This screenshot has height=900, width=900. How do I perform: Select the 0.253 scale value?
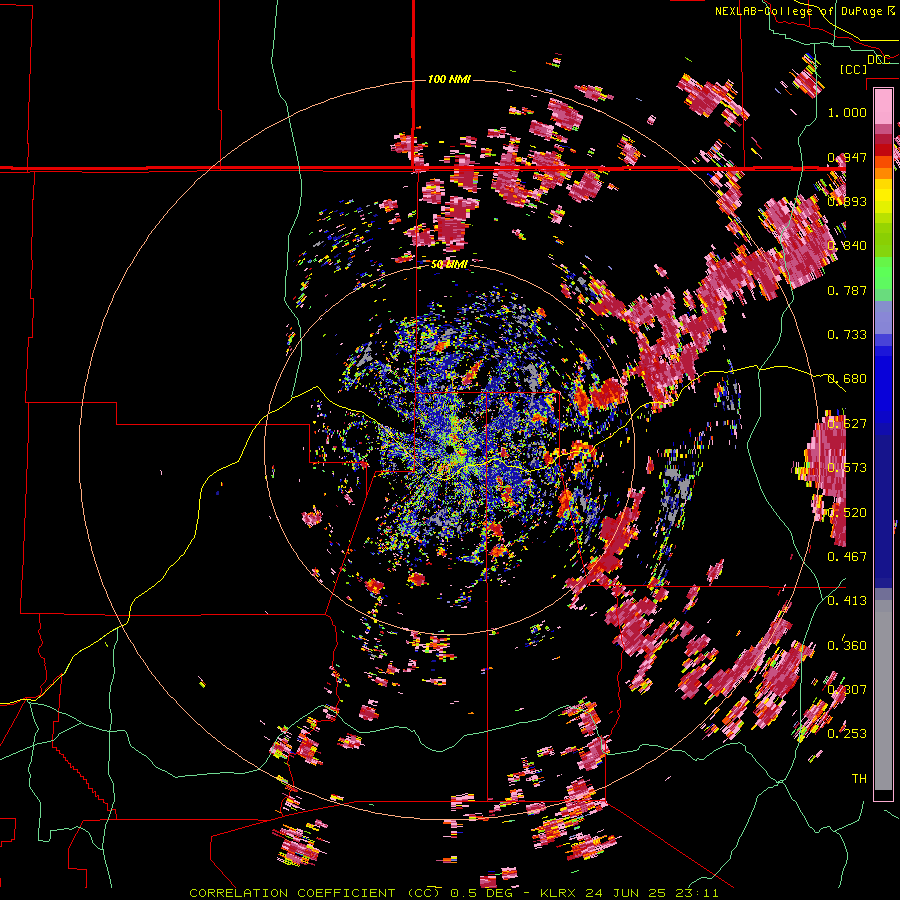pyautogui.click(x=847, y=734)
